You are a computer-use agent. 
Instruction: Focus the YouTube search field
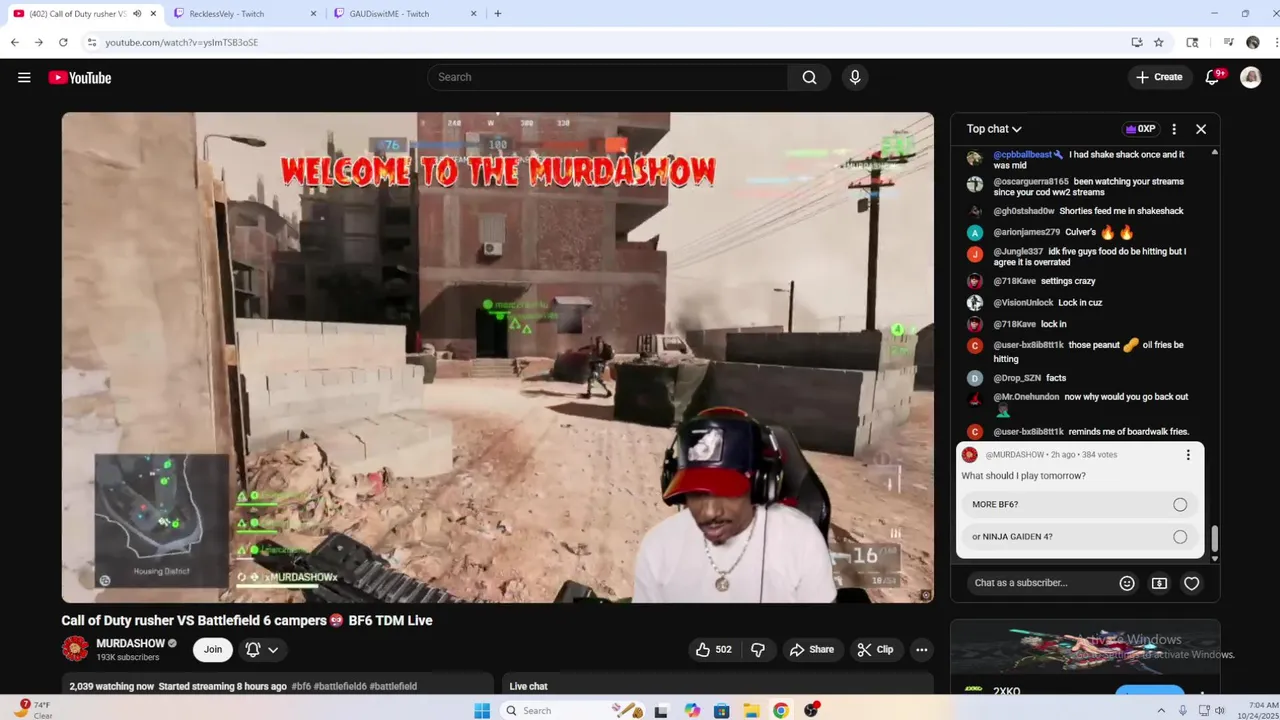tap(608, 77)
